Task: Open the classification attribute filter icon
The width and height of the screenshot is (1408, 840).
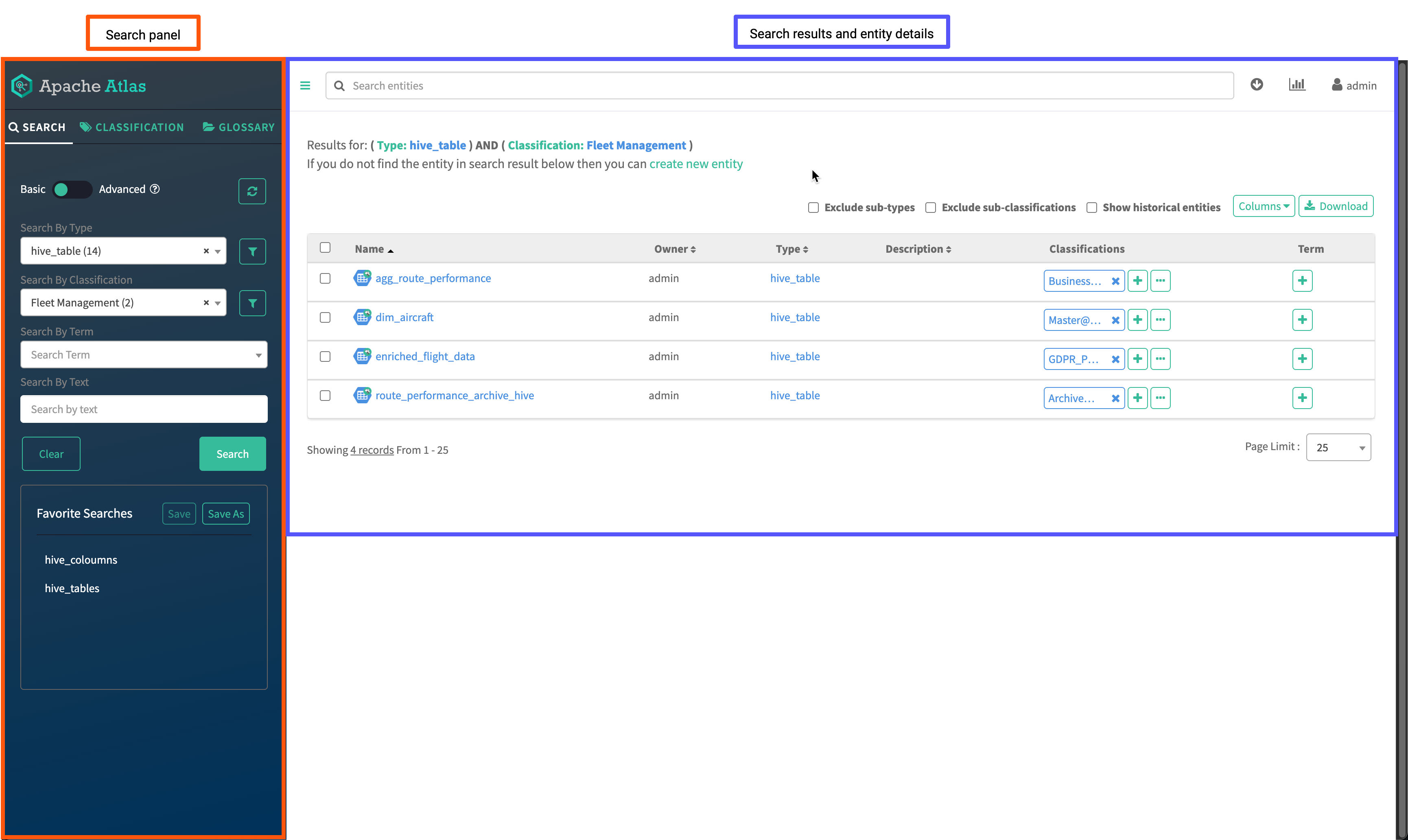Action: point(252,303)
